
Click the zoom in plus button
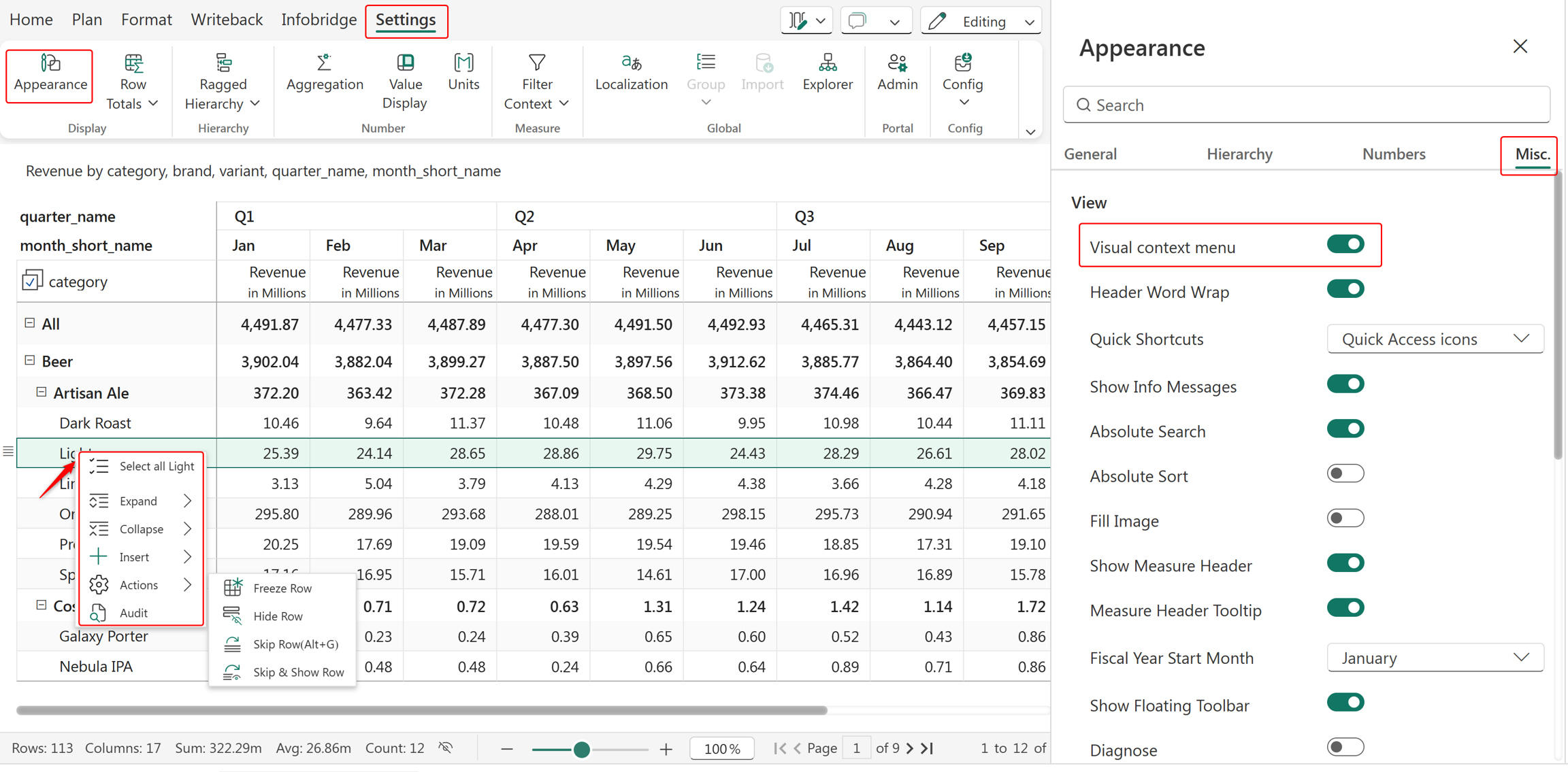[666, 749]
